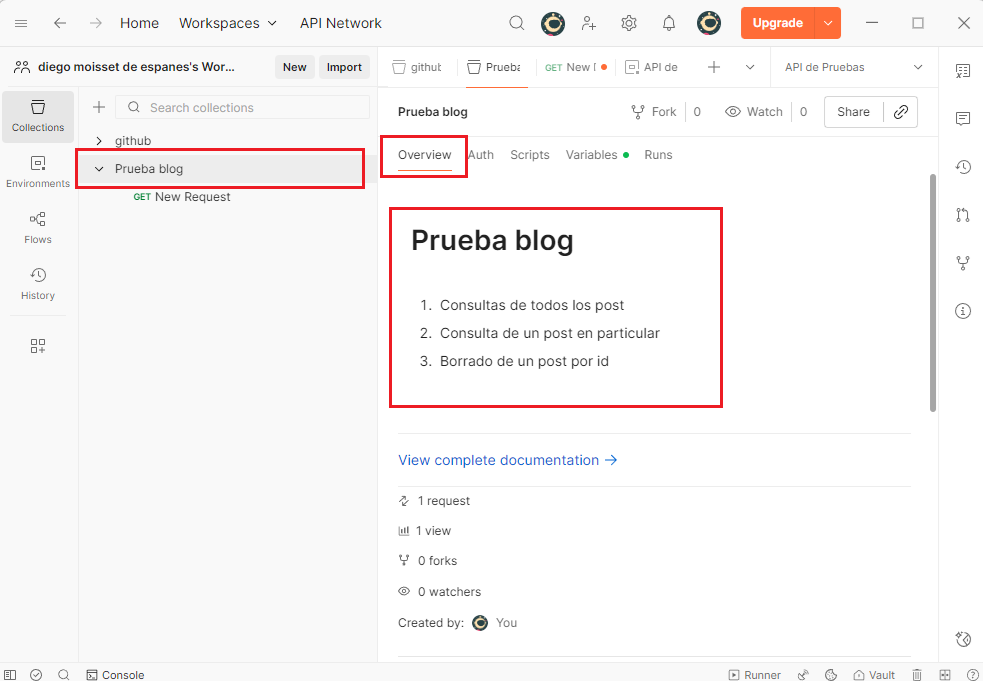
Task: Open the settings gear icon
Action: (x=628, y=23)
